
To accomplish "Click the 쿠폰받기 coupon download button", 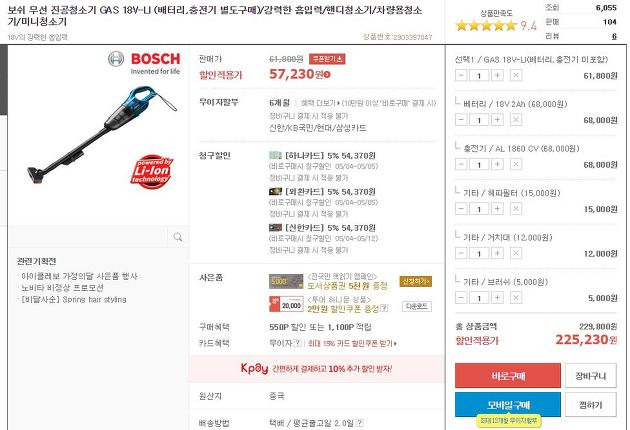I will (327, 59).
